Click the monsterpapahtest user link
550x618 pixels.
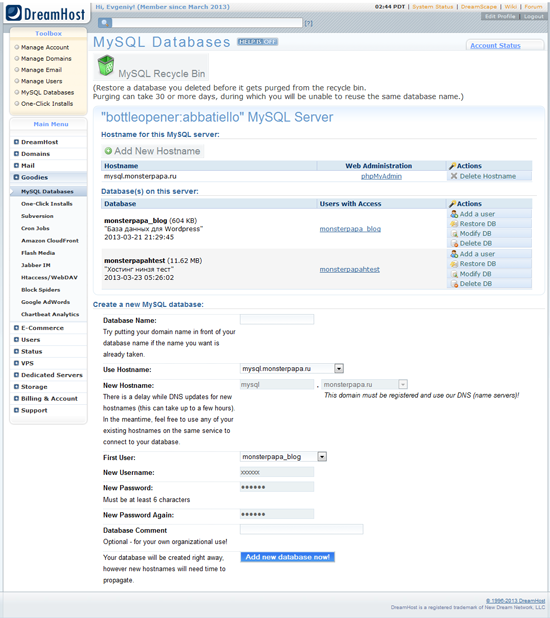tap(350, 269)
